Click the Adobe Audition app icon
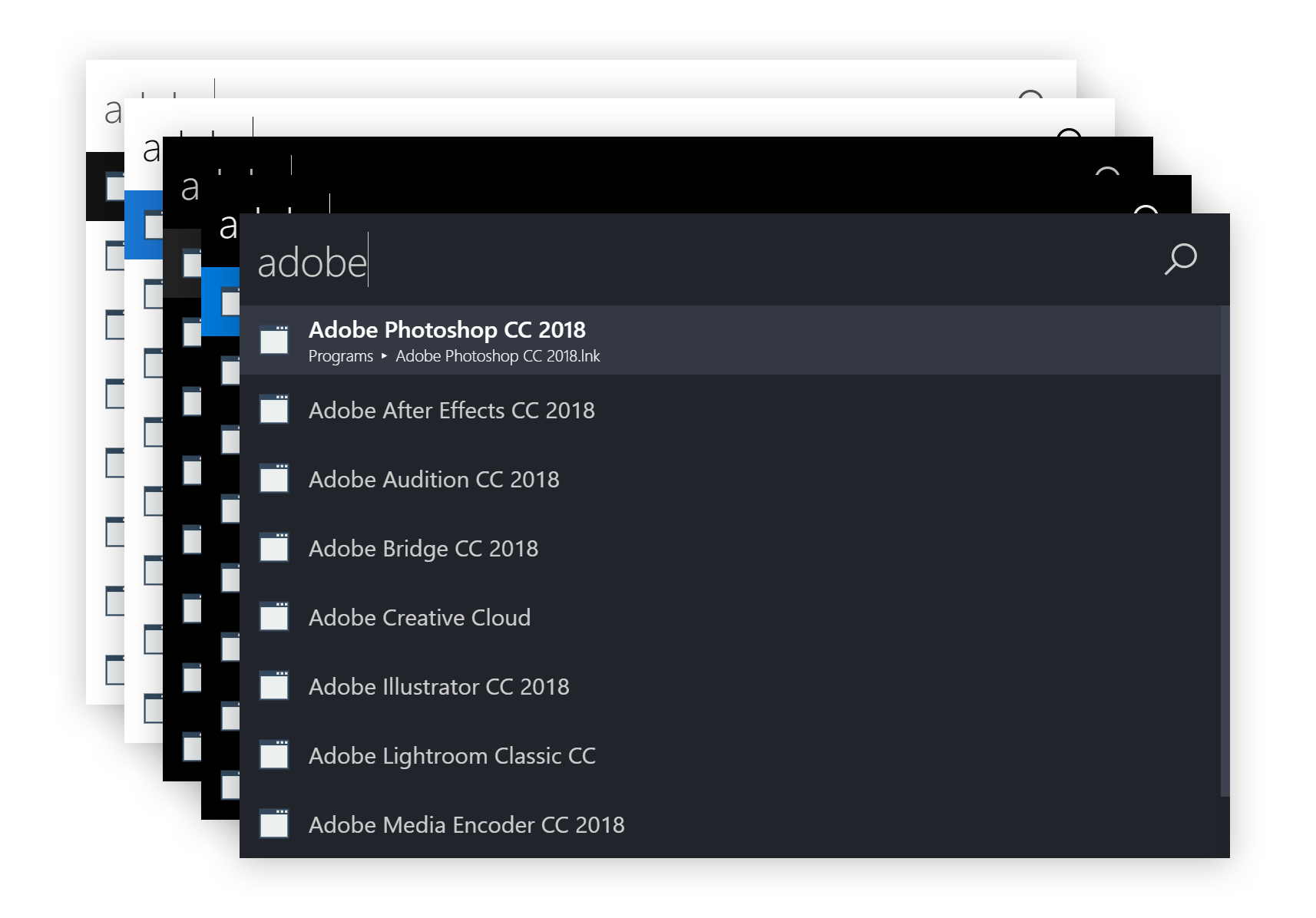Image resolution: width=1316 pixels, height=918 pixels. (x=274, y=478)
